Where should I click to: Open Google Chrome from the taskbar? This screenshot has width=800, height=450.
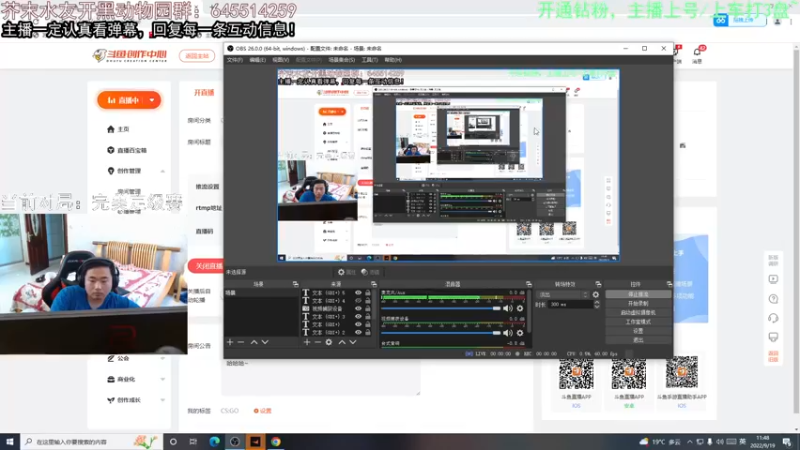[x=276, y=442]
